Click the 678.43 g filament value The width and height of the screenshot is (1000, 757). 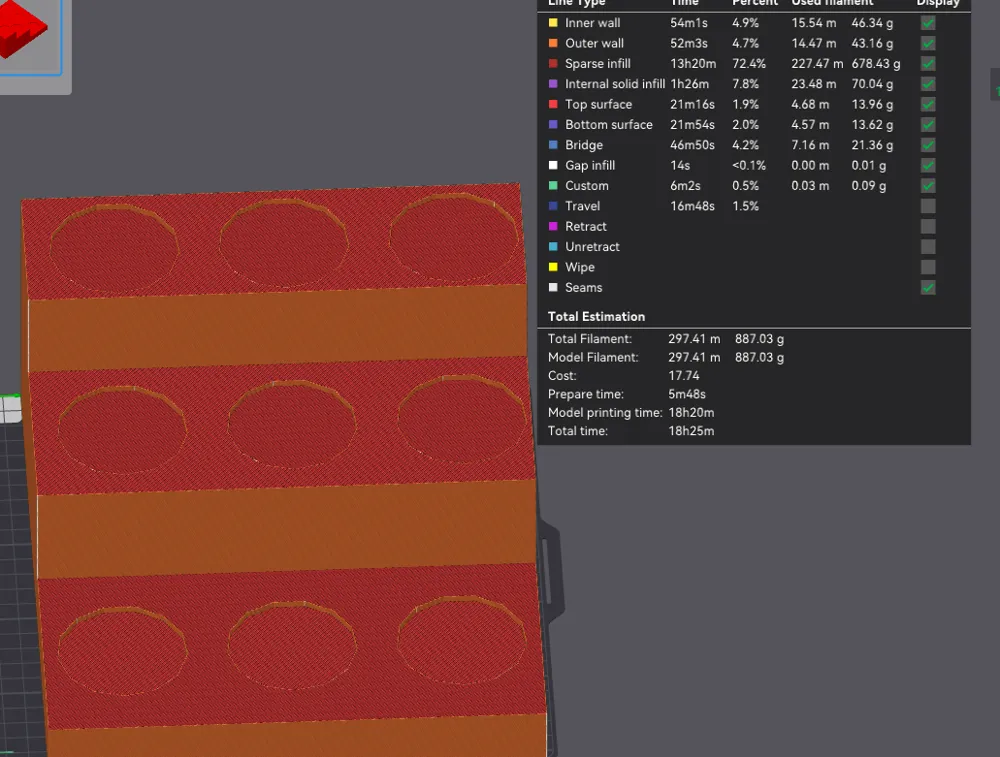coord(876,64)
